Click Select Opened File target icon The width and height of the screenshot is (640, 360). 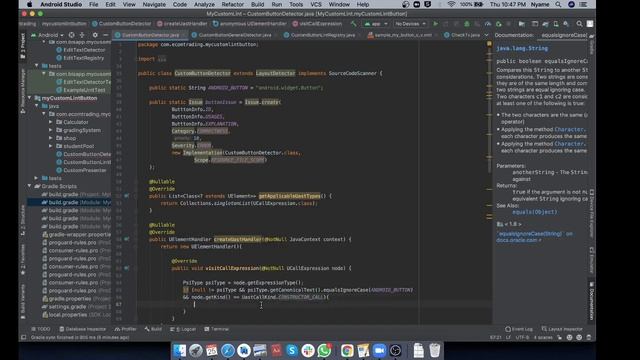[x=71, y=35]
